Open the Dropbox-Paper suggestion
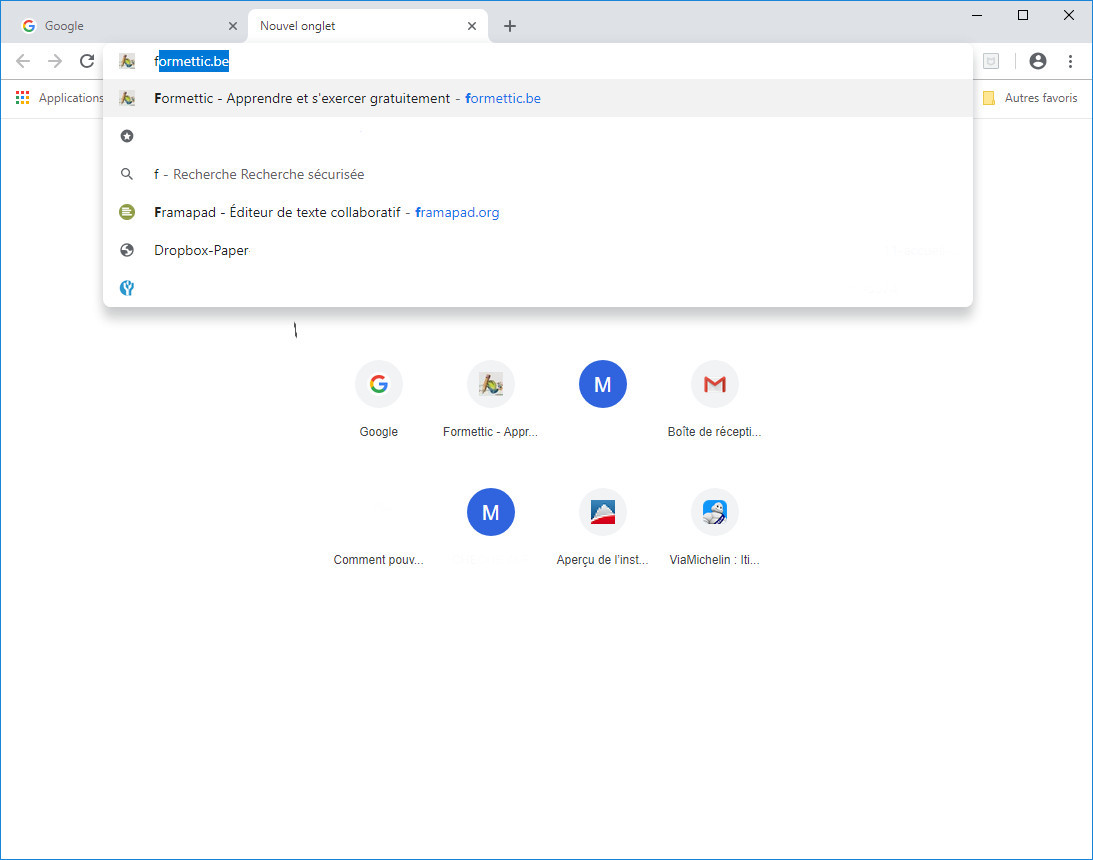1093x860 pixels. [537, 250]
